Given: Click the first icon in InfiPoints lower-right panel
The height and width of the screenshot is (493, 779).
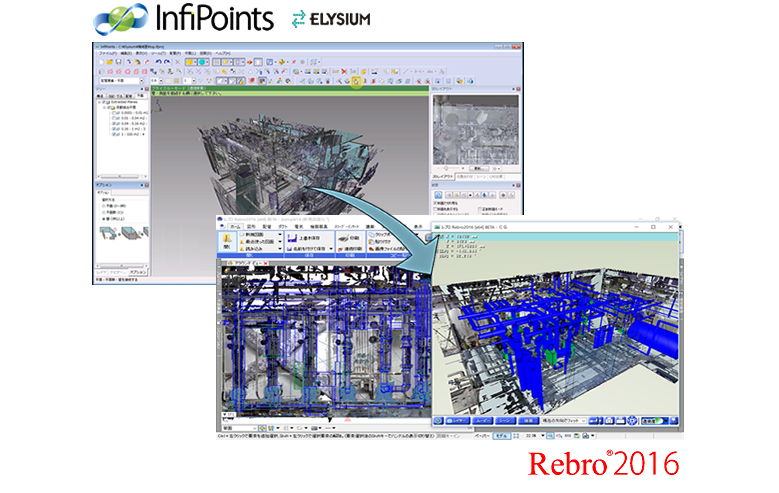Looking at the screenshot, I should coord(438,195).
